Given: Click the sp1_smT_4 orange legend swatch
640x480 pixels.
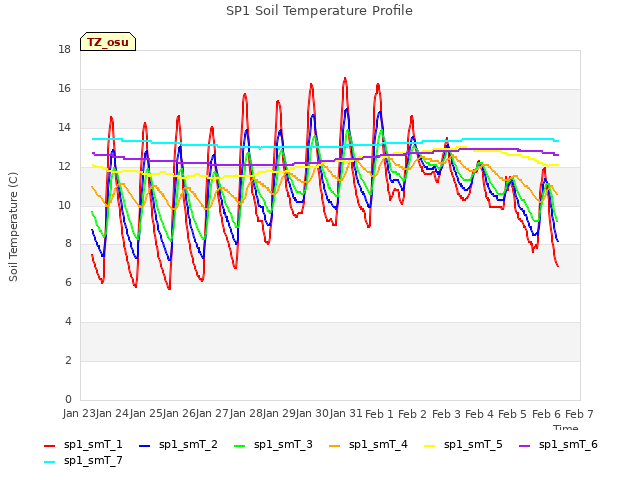Looking at the screenshot, I should tap(334, 446).
